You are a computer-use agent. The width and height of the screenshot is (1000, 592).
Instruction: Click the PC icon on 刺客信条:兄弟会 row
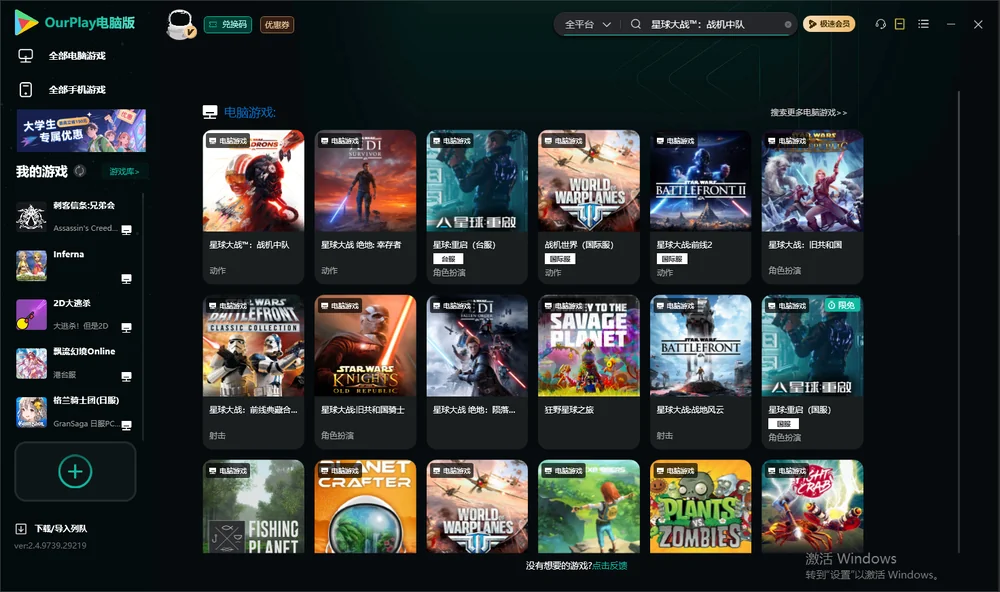[126, 230]
